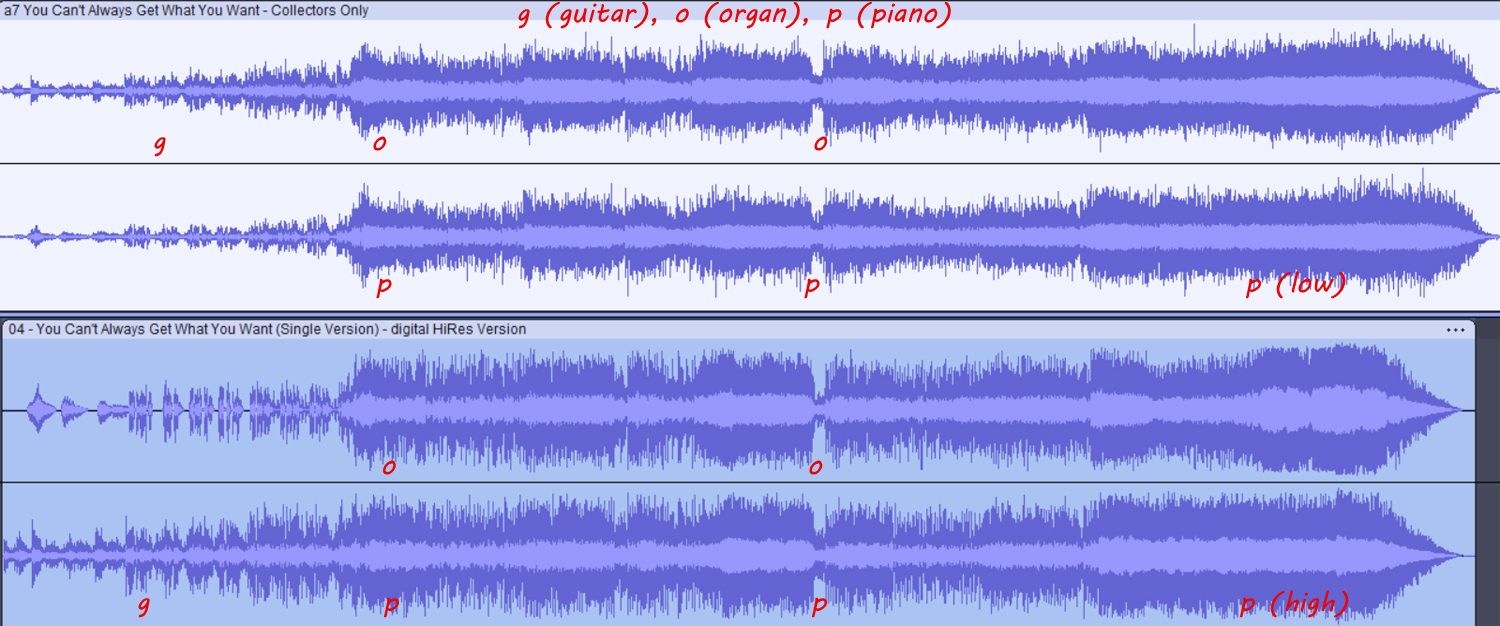The width and height of the screenshot is (1500, 626).
Task: Click the 'g' marker in the HiRes track
Action: tap(143, 605)
